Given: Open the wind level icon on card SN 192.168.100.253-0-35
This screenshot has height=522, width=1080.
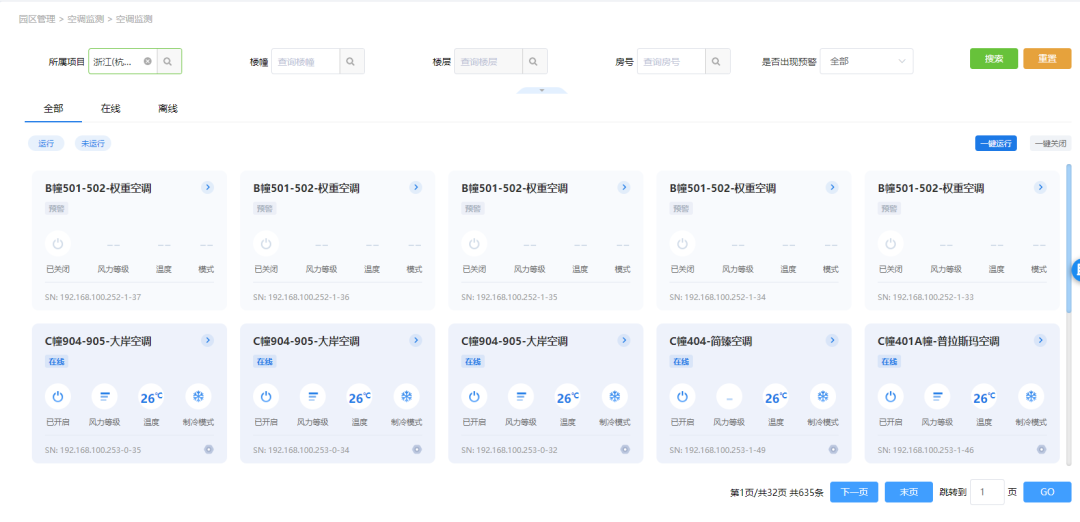Looking at the screenshot, I should [105, 396].
